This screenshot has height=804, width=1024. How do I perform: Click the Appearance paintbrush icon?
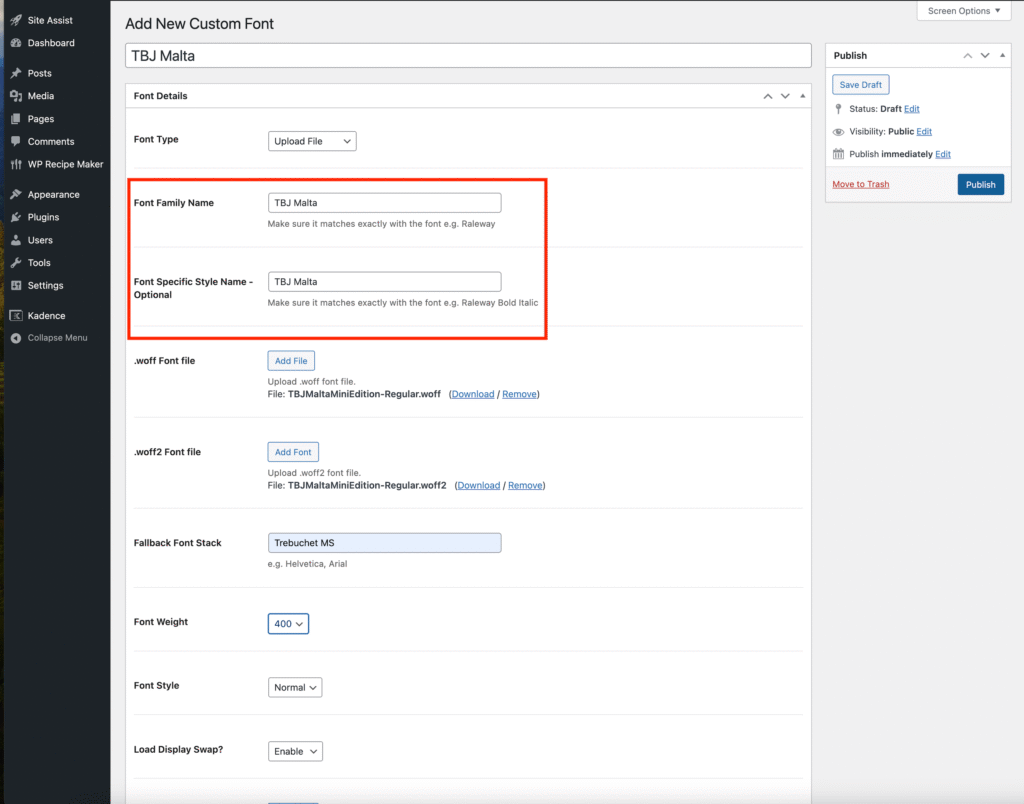point(16,195)
